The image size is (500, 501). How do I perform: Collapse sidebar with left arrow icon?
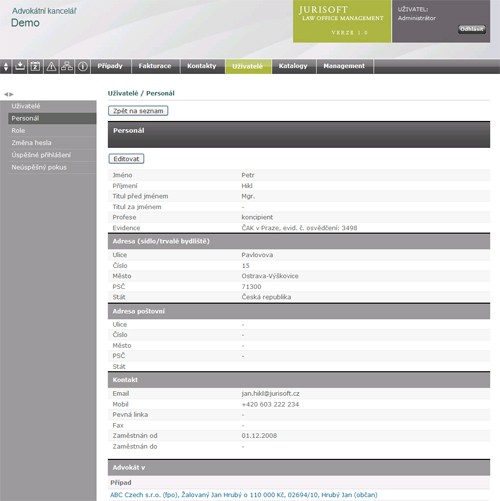pos(6,94)
